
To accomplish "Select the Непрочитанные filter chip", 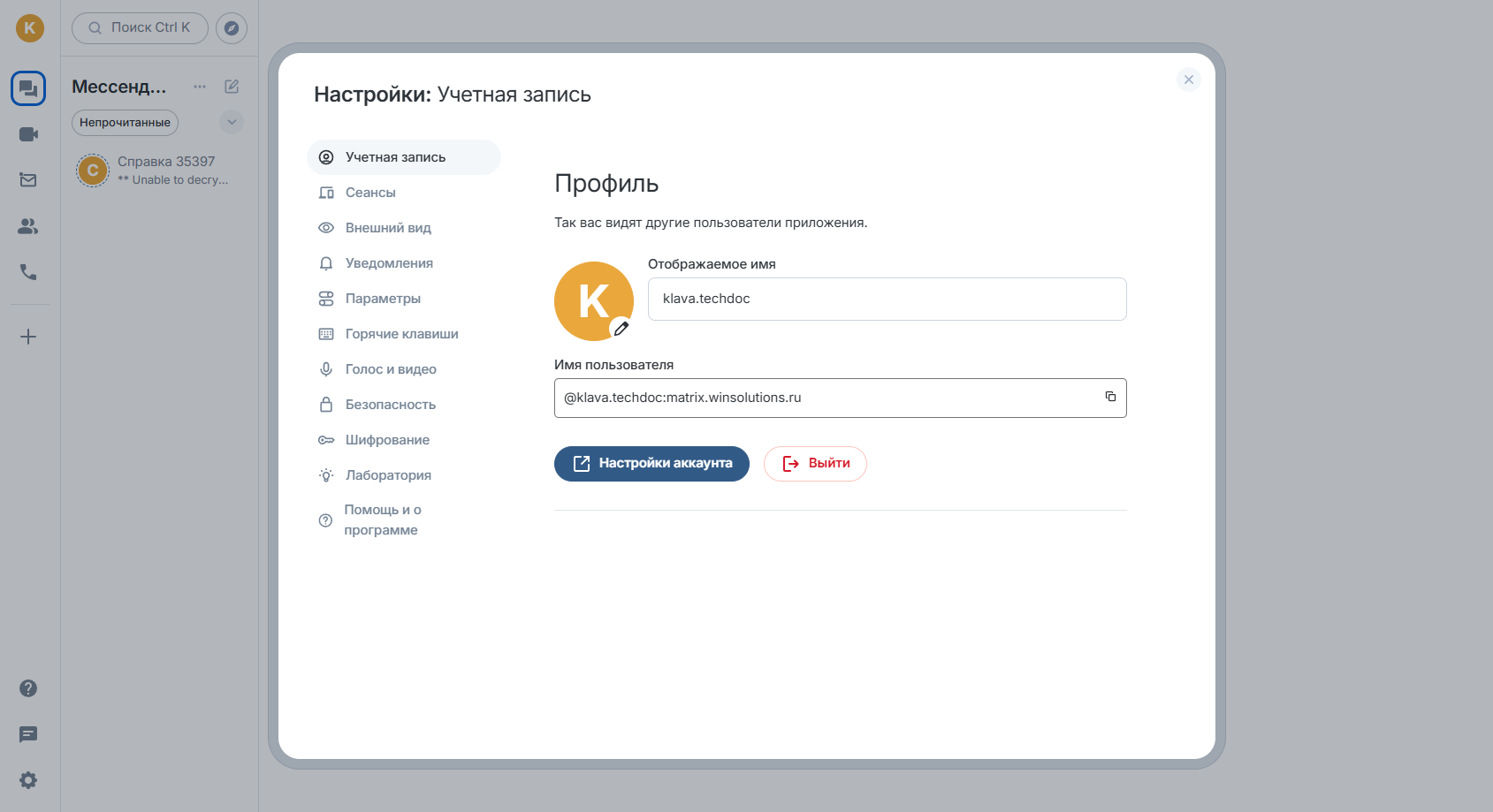I will coord(125,123).
